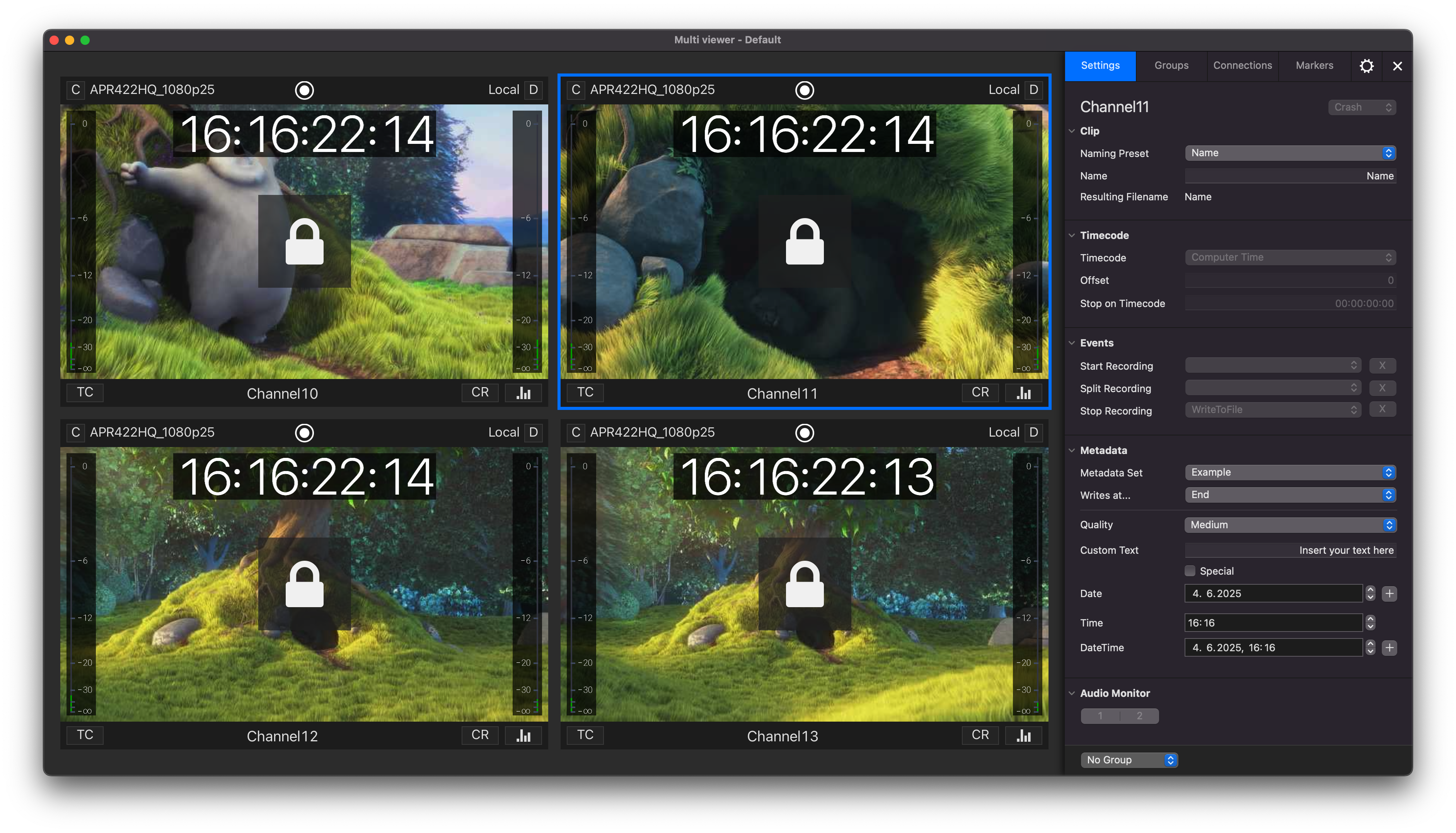
Task: Collapse the Events section
Action: (1072, 343)
